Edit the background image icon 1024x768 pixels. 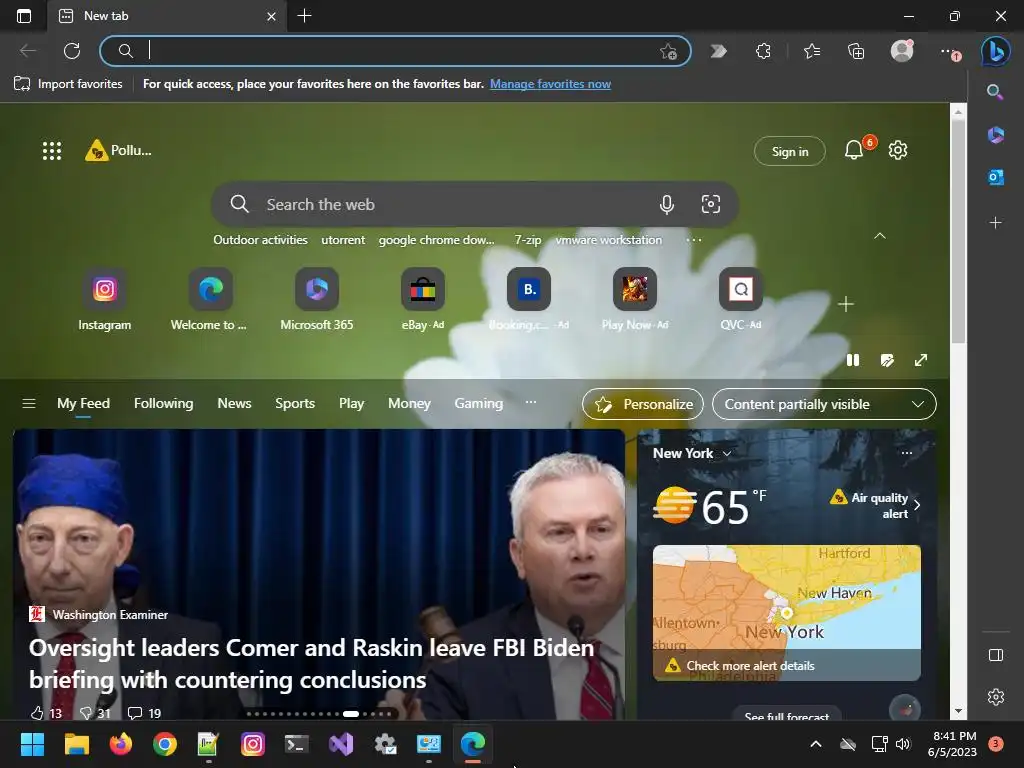887,360
